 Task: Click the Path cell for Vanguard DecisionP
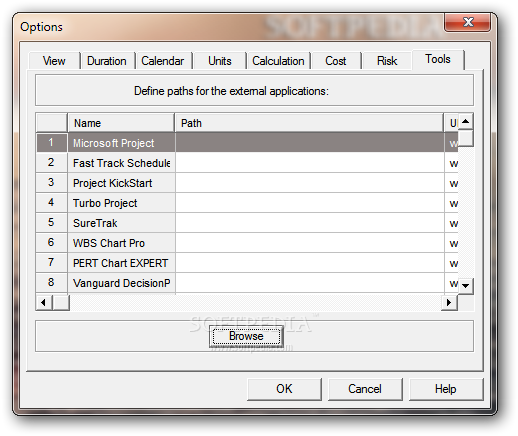tap(310, 283)
